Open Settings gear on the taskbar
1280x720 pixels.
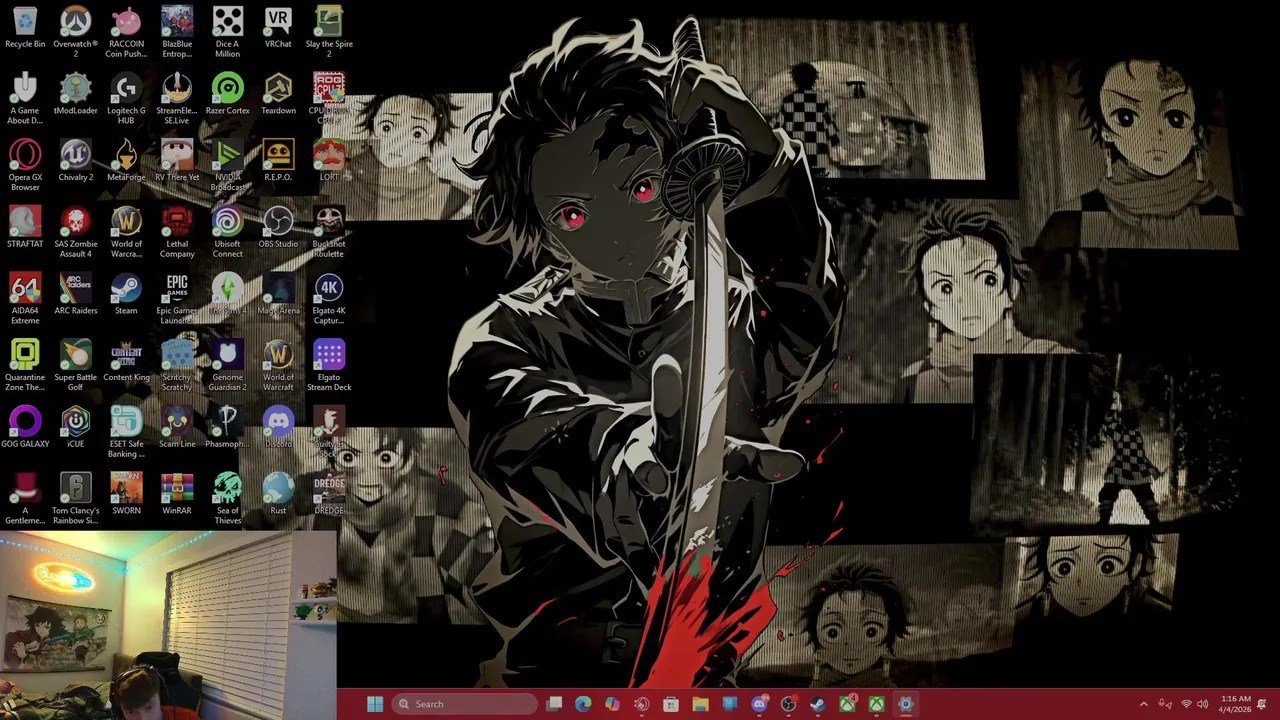click(905, 704)
